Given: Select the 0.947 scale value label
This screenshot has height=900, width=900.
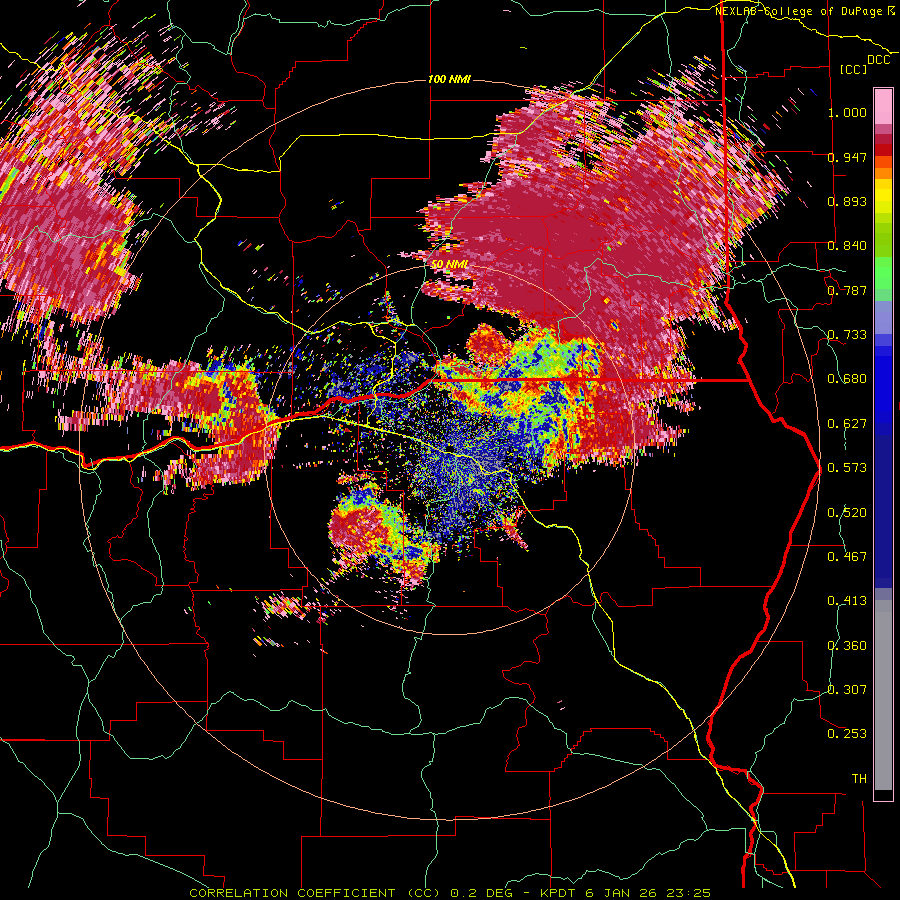Looking at the screenshot, I should tap(847, 157).
